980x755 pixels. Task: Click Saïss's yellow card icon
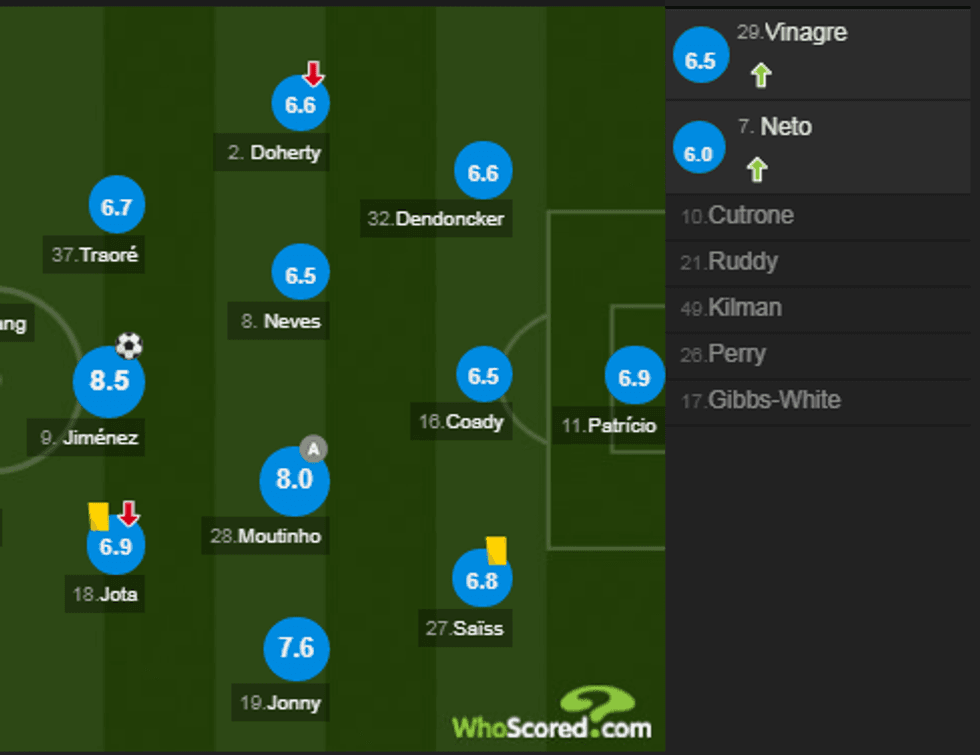pyautogui.click(x=497, y=549)
